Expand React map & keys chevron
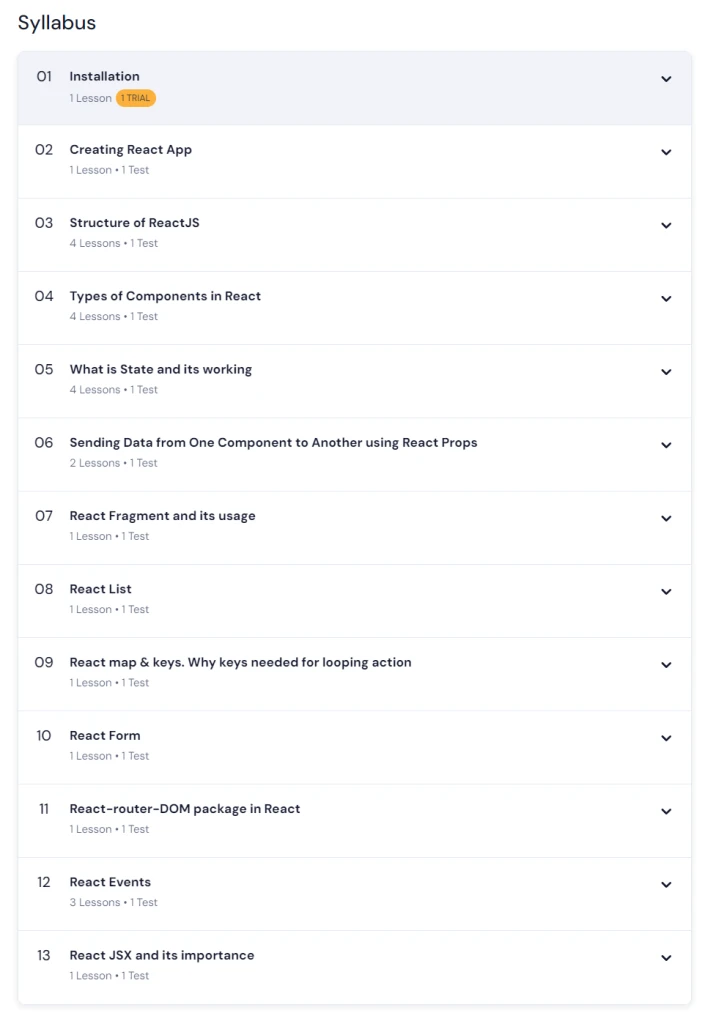 (x=666, y=664)
